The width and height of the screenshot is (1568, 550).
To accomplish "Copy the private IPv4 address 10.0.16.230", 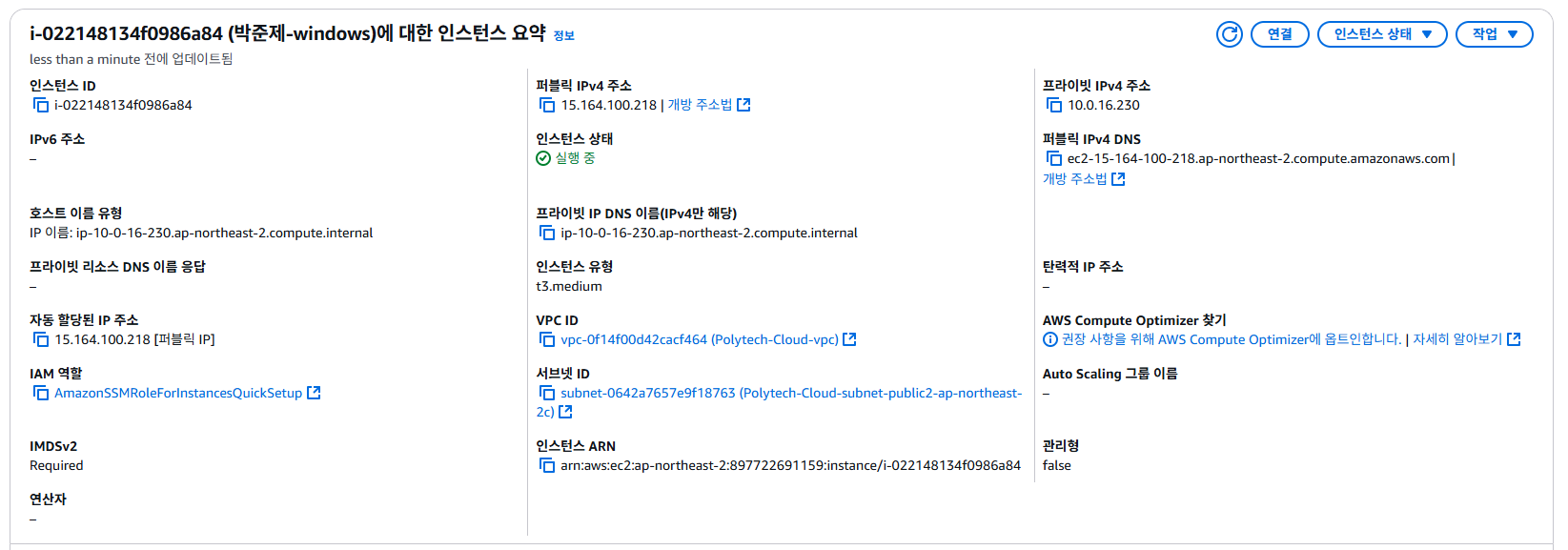I will pyautogui.click(x=1054, y=106).
